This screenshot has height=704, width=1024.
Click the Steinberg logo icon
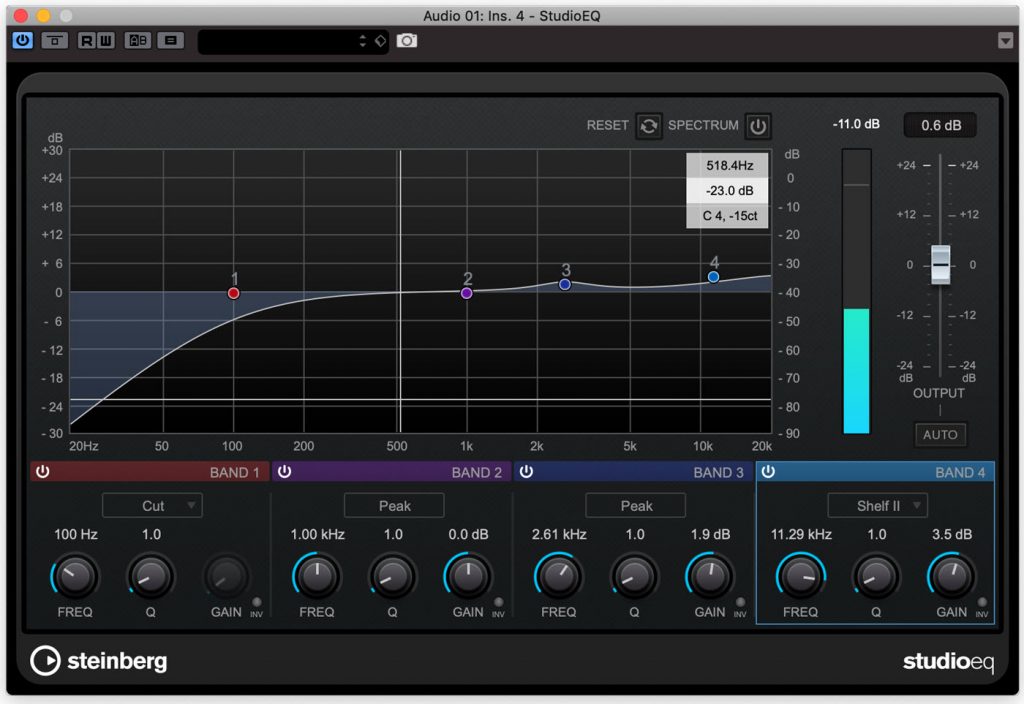tap(43, 661)
